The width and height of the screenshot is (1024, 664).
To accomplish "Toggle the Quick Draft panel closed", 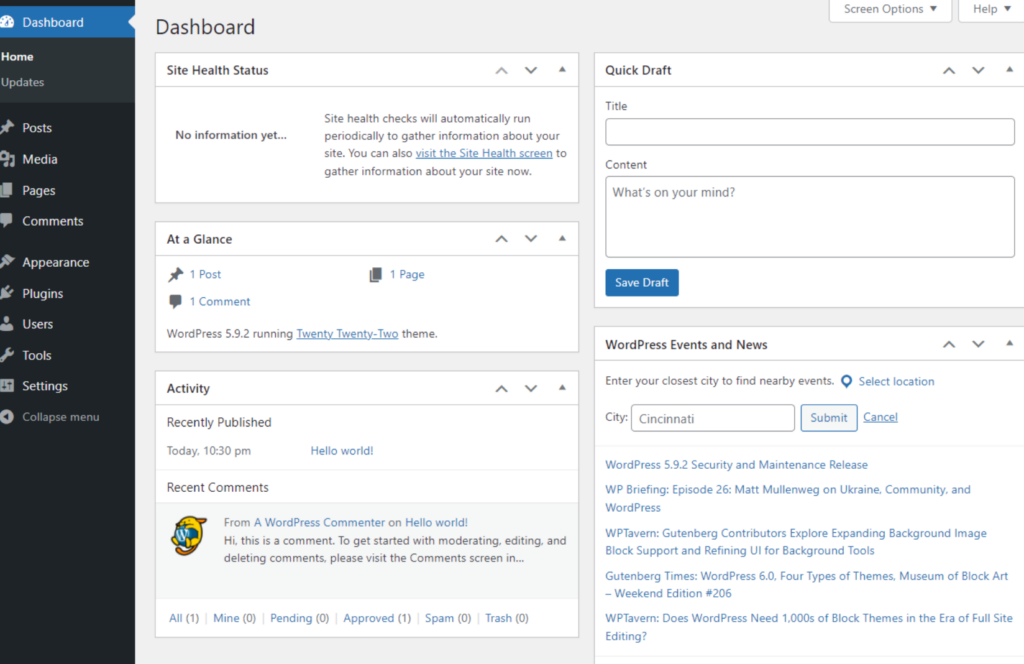I will [1010, 70].
